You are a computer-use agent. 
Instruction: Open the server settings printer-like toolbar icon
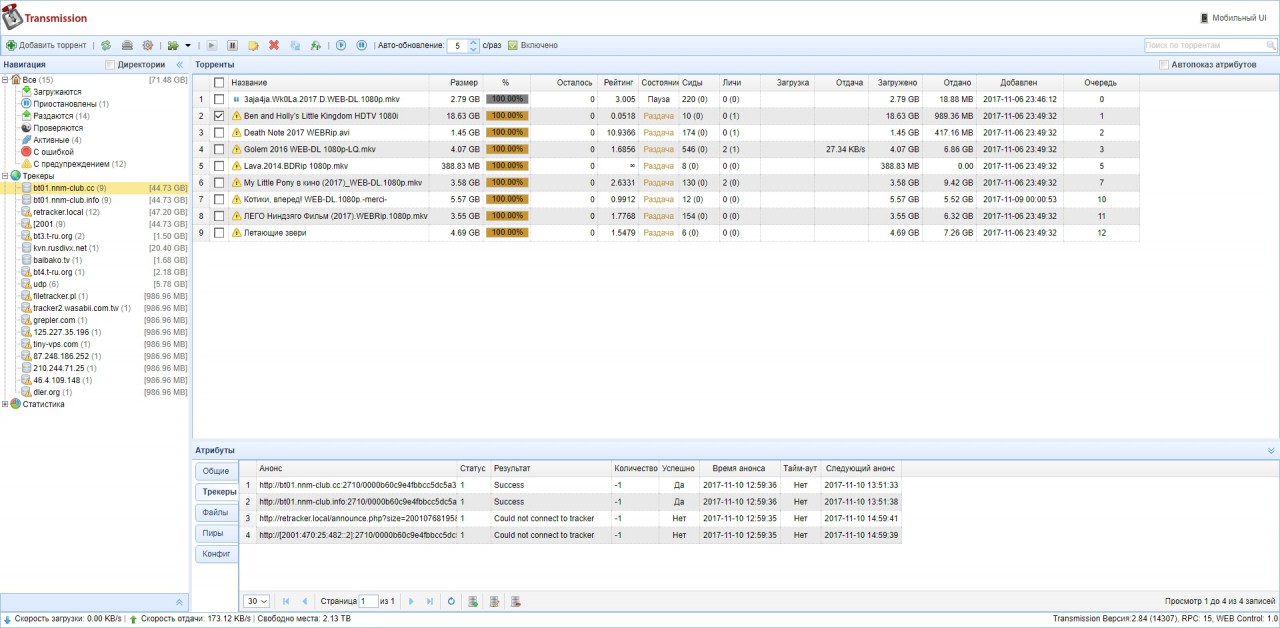(x=127, y=45)
